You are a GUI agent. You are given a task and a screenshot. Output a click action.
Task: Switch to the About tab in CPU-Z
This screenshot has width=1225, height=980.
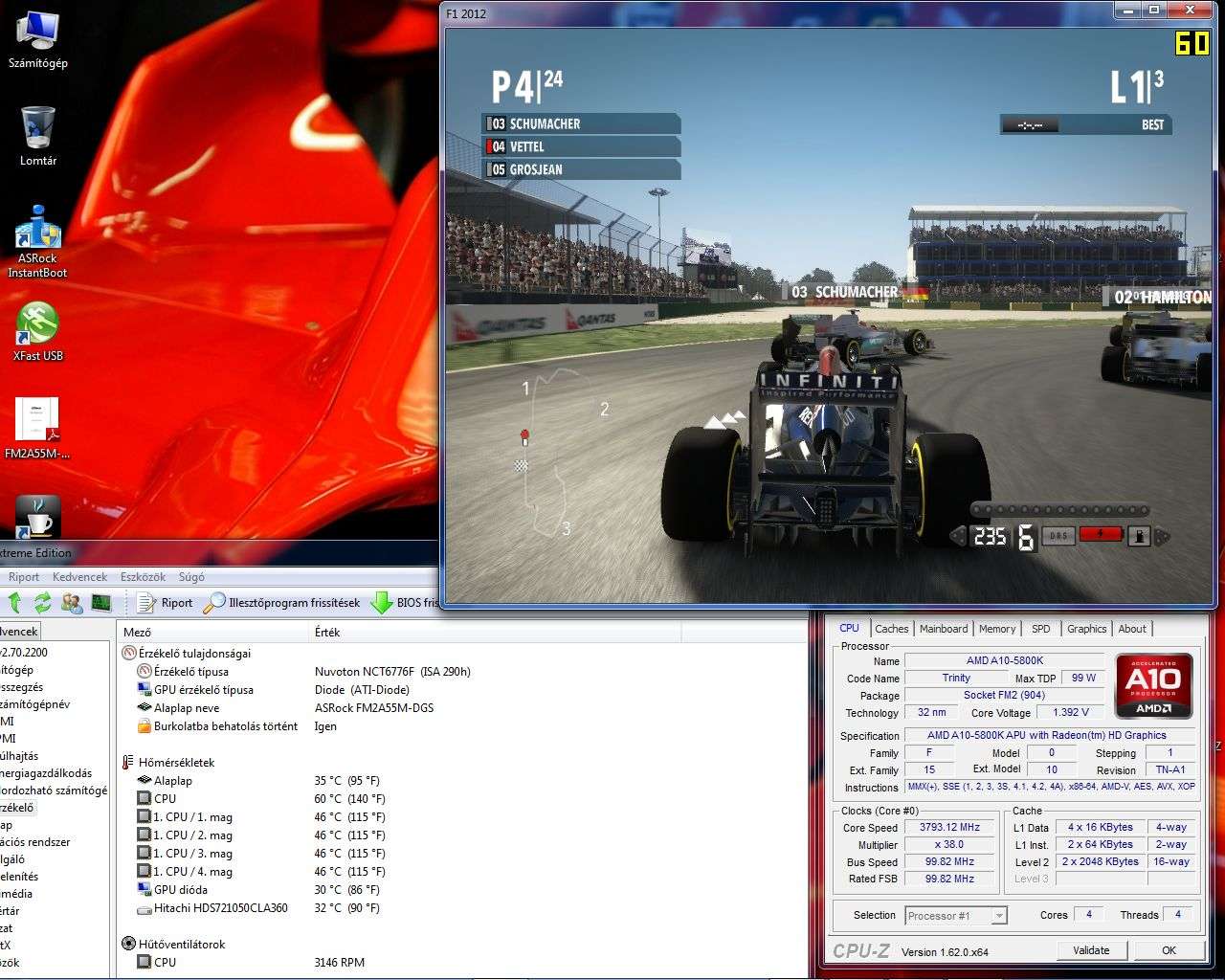(1132, 629)
